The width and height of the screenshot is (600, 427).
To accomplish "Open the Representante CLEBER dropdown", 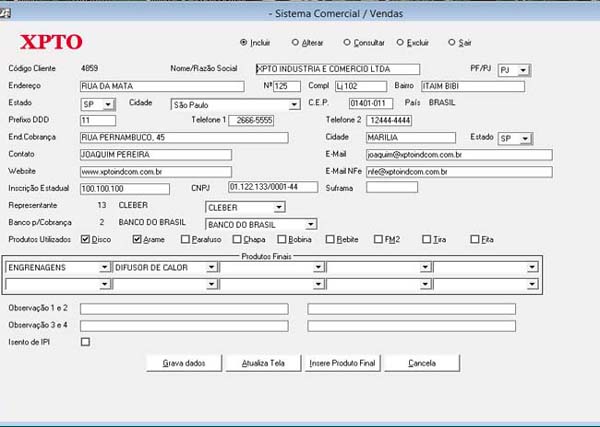I will click(279, 207).
